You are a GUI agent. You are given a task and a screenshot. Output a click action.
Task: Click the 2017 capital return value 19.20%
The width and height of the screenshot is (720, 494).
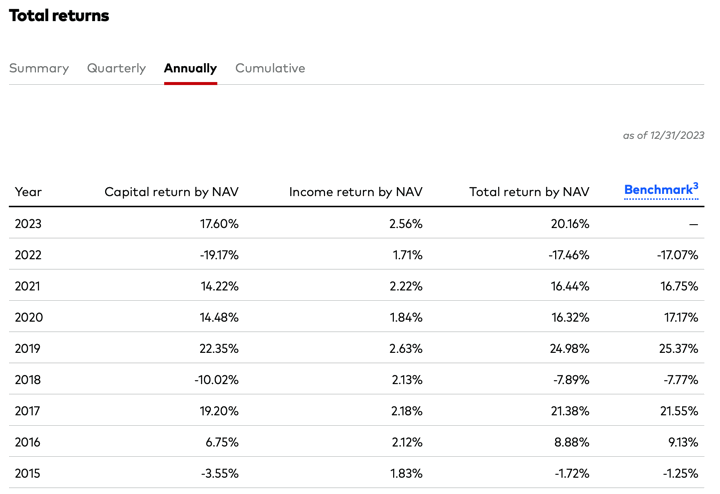coord(217,411)
